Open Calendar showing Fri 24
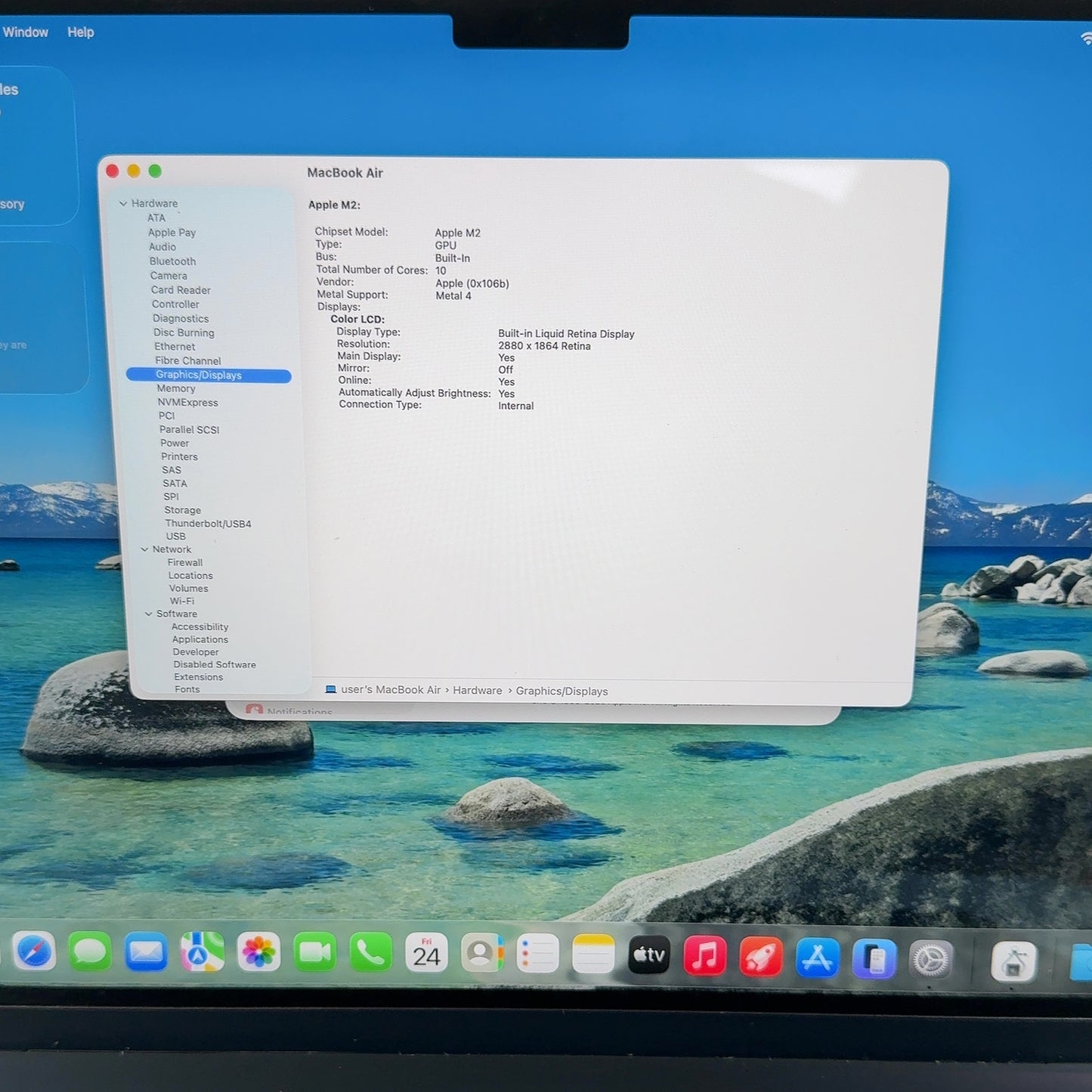The width and height of the screenshot is (1092, 1092). [426, 954]
